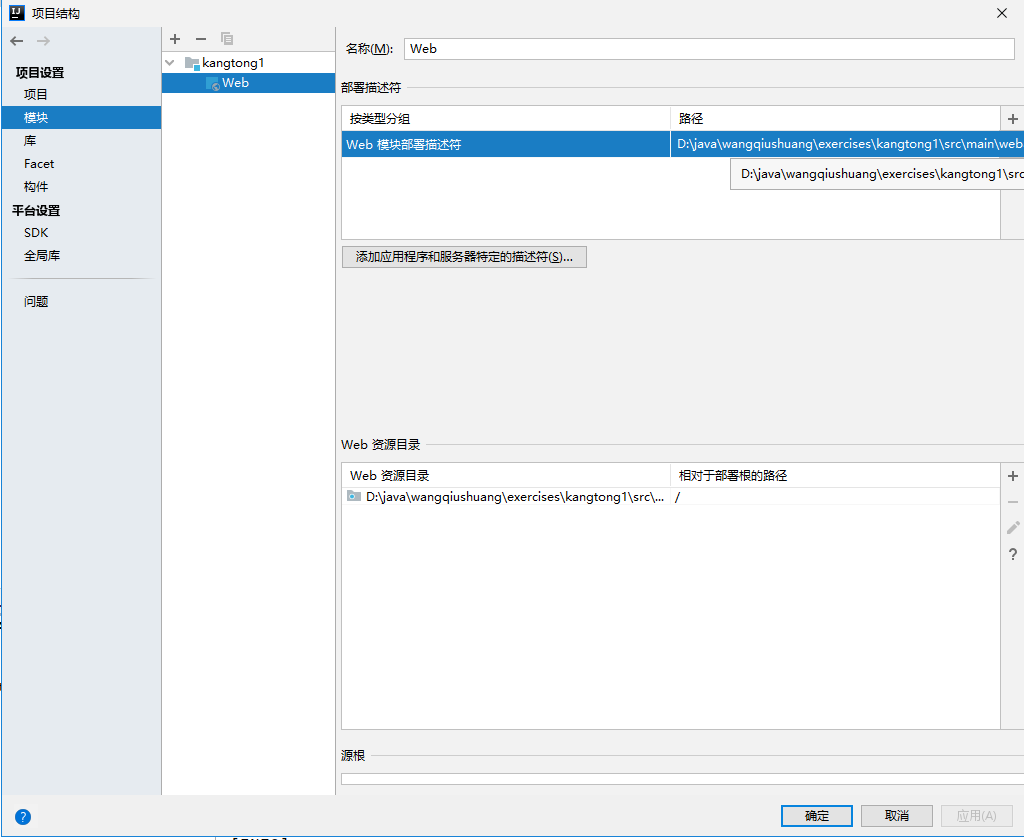
Task: Select the Web facet under kangtong1
Action: click(235, 83)
